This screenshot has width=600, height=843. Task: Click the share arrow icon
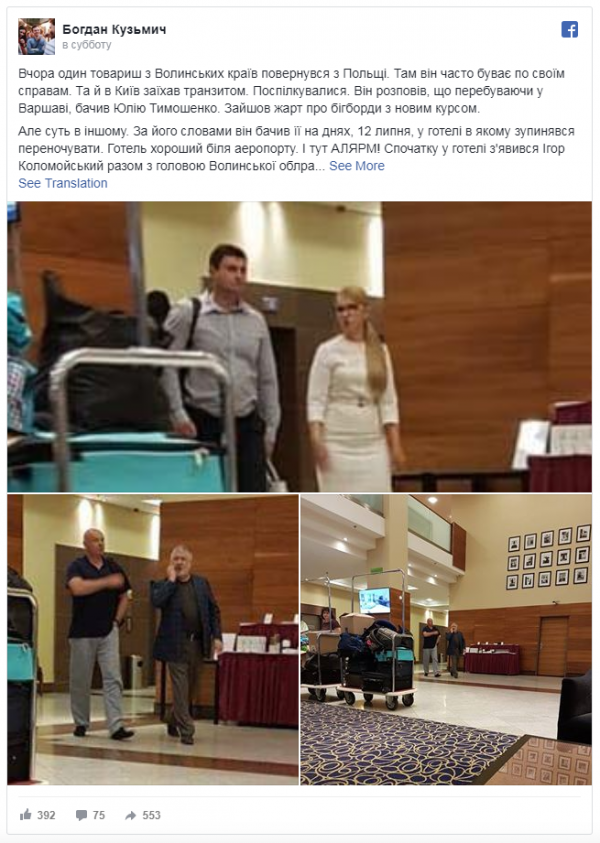[131, 815]
